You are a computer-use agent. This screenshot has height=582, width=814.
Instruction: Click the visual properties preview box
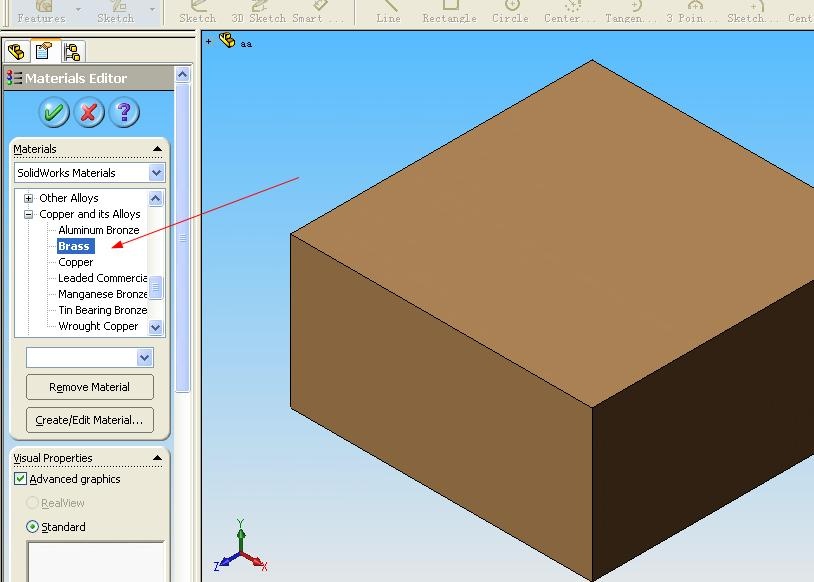point(96,561)
